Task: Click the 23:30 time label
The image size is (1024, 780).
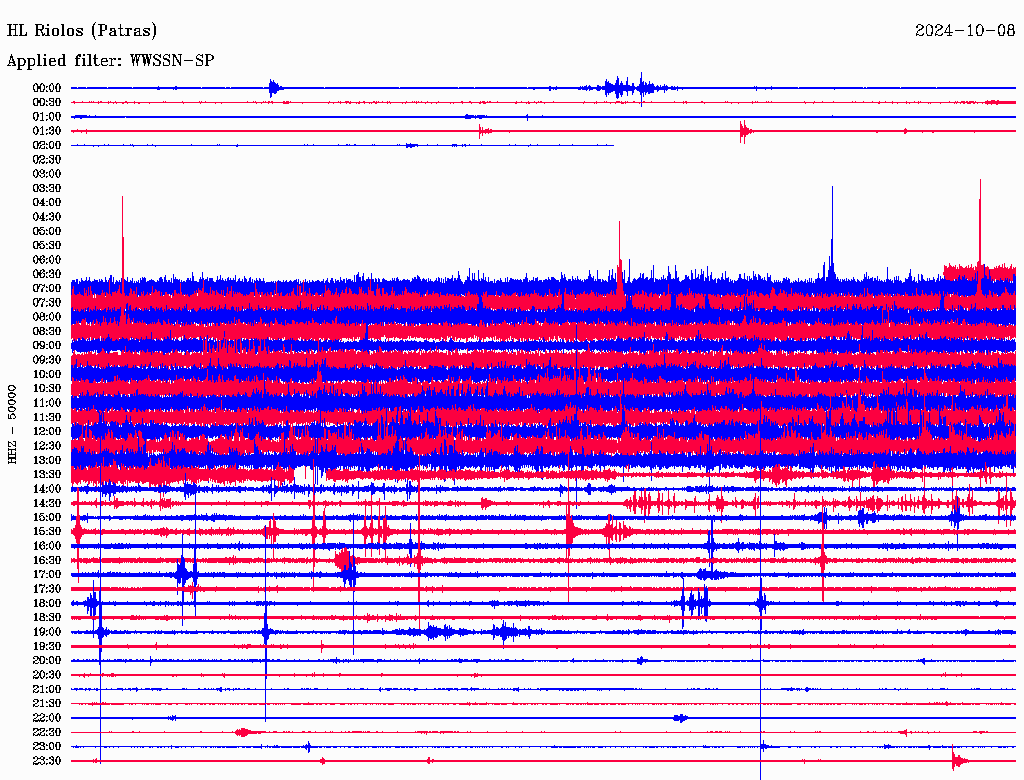Action: pyautogui.click(x=47, y=761)
